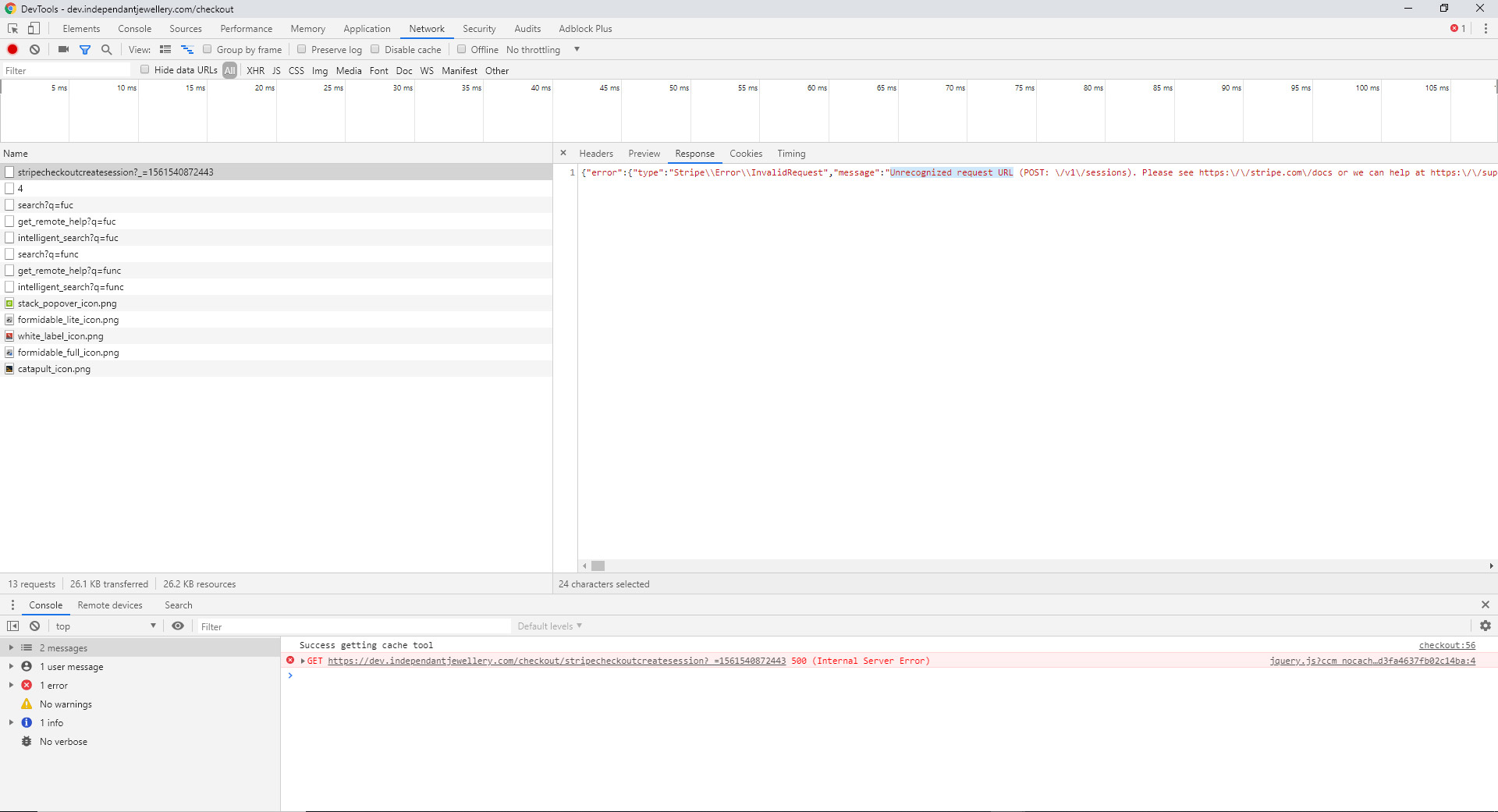The image size is (1498, 812).
Task: Clear console messages
Action: tap(34, 626)
